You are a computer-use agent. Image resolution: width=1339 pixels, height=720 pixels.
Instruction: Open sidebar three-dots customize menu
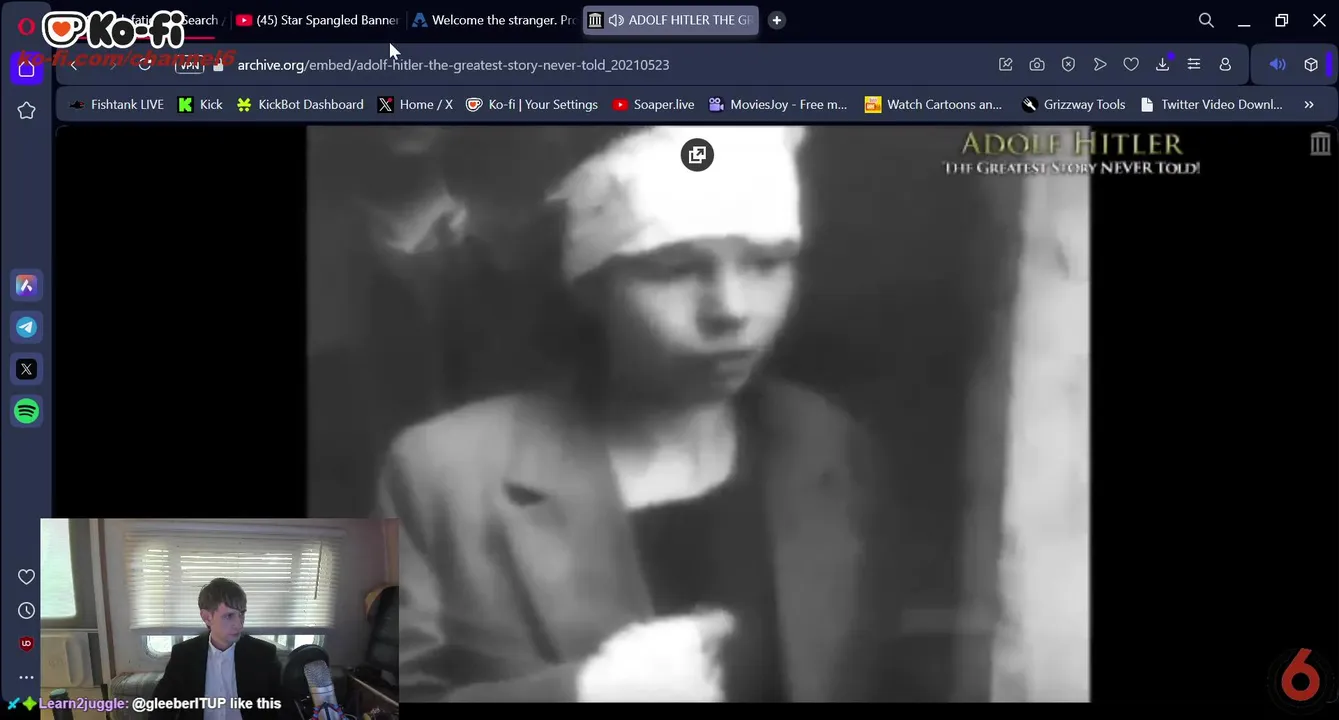(27, 677)
